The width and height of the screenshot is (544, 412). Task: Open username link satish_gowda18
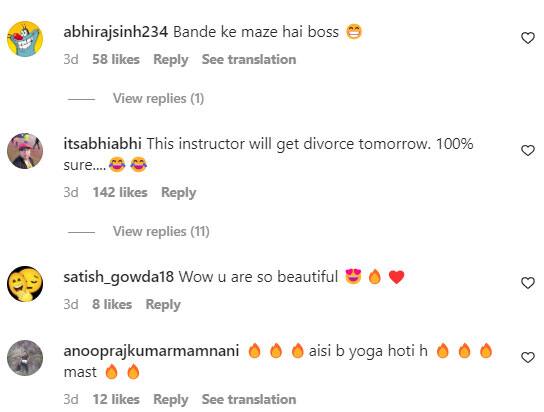pos(119,277)
